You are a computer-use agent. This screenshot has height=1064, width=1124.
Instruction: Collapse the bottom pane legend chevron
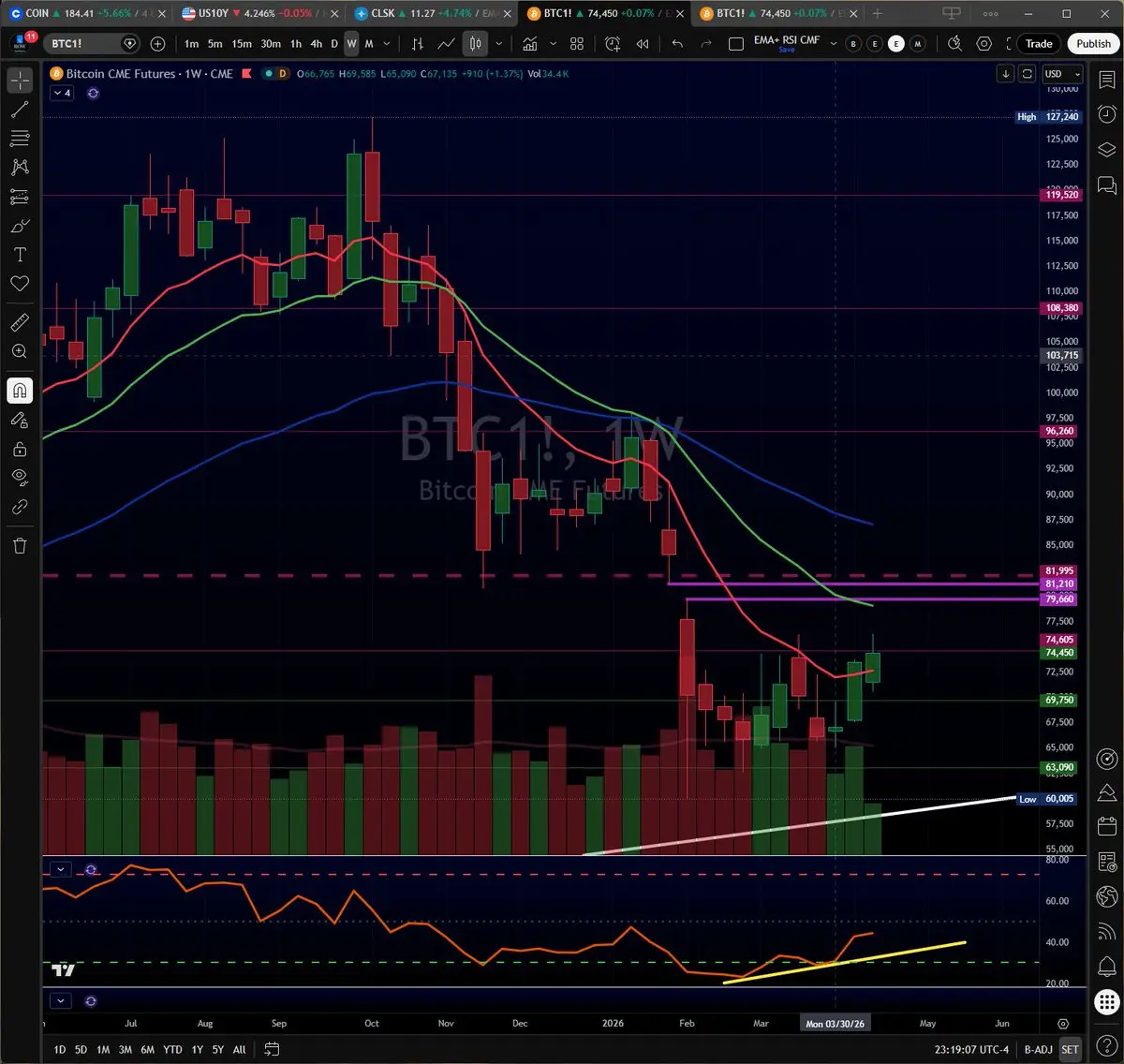pyautogui.click(x=61, y=1000)
